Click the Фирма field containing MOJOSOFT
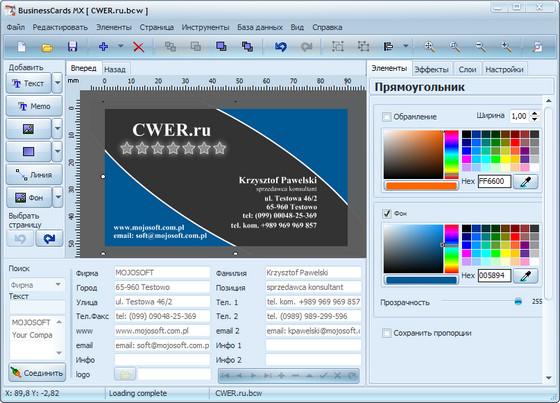 pos(162,273)
